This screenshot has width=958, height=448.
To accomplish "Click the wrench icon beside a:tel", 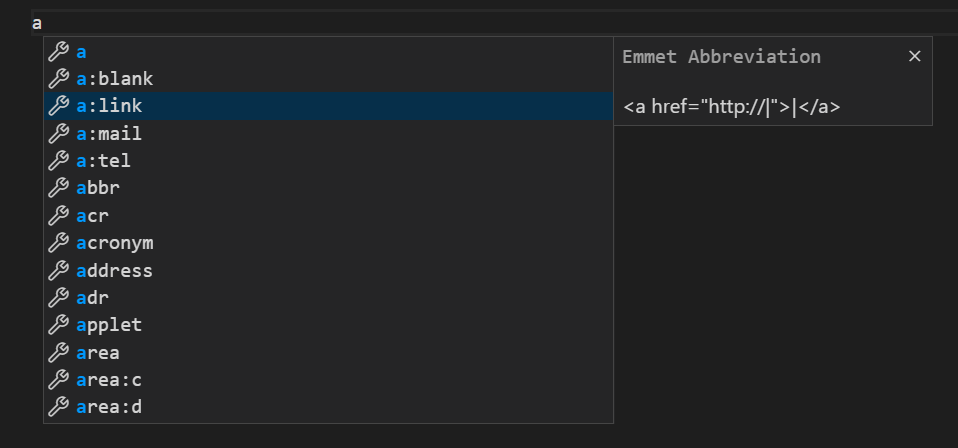I will [59, 161].
